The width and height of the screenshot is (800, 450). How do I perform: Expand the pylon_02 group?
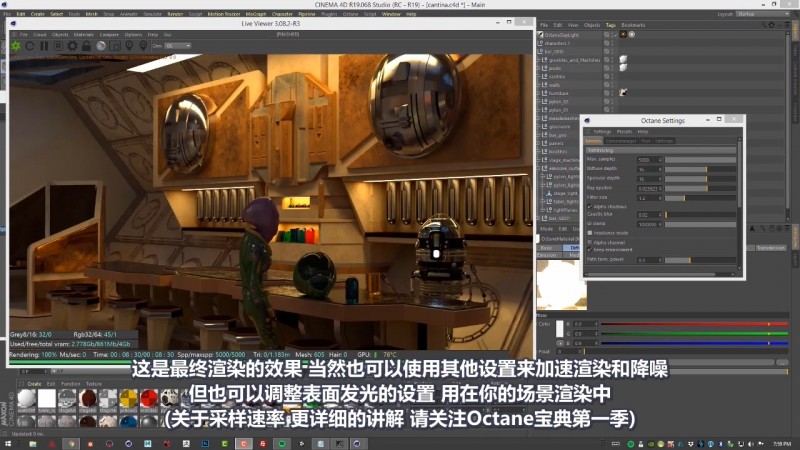tap(538, 102)
